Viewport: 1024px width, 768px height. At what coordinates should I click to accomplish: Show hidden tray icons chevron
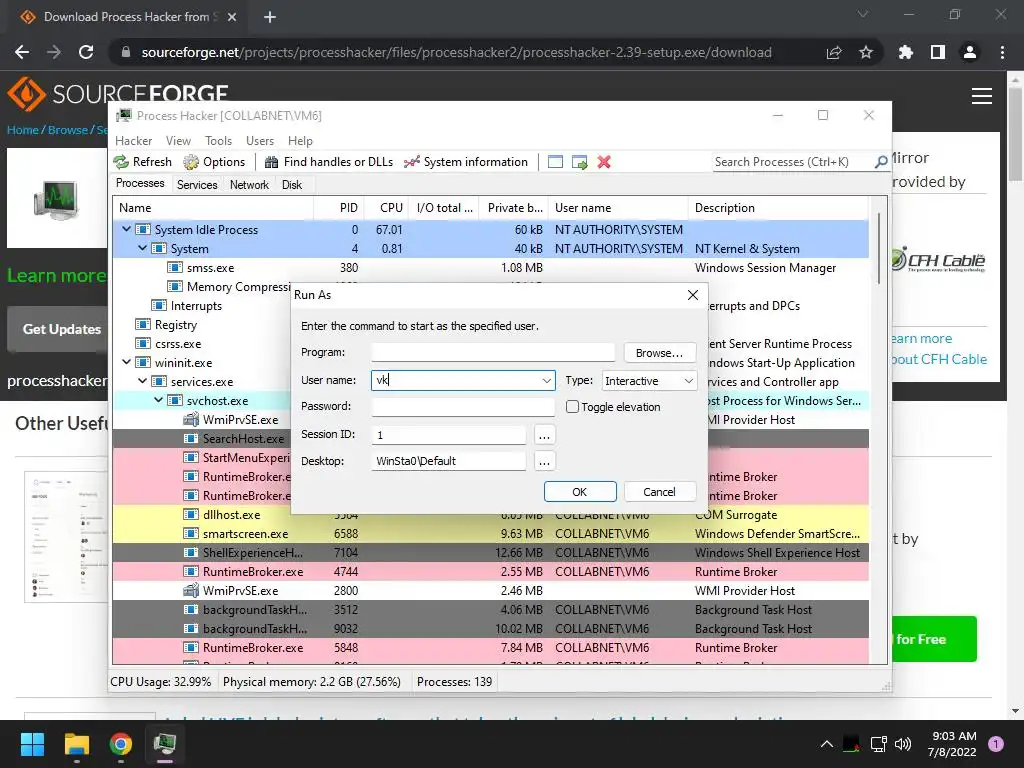coord(826,744)
